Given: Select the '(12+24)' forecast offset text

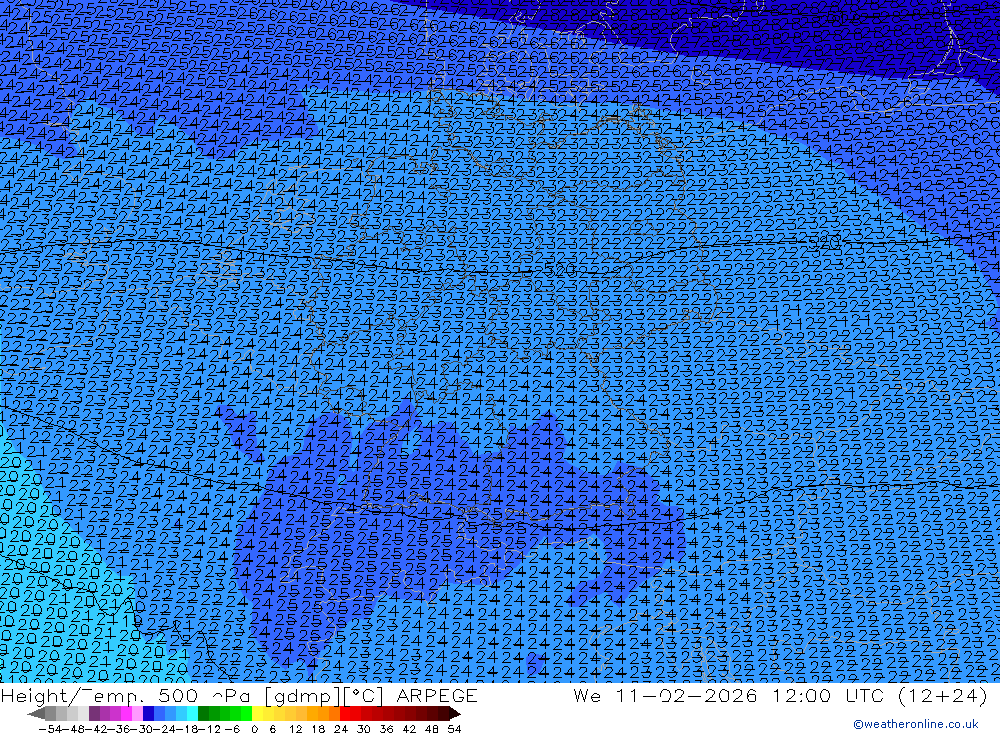Looking at the screenshot, I should [943, 695].
